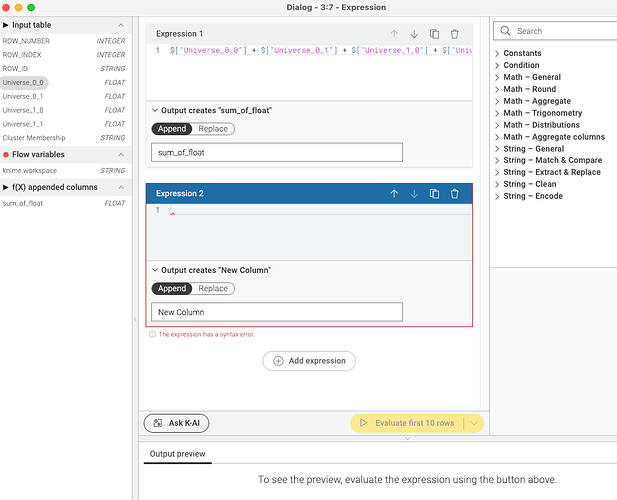Viewport: 617px width, 500px height.
Task: Click the Input table triangle icon
Action: [6, 25]
